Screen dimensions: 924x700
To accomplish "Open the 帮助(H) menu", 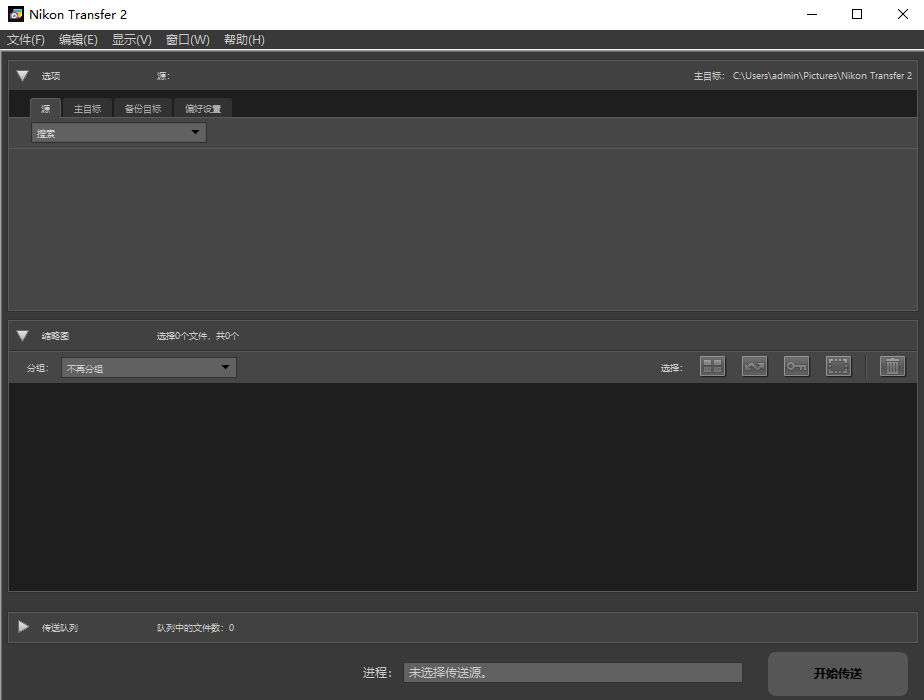I will (x=244, y=40).
